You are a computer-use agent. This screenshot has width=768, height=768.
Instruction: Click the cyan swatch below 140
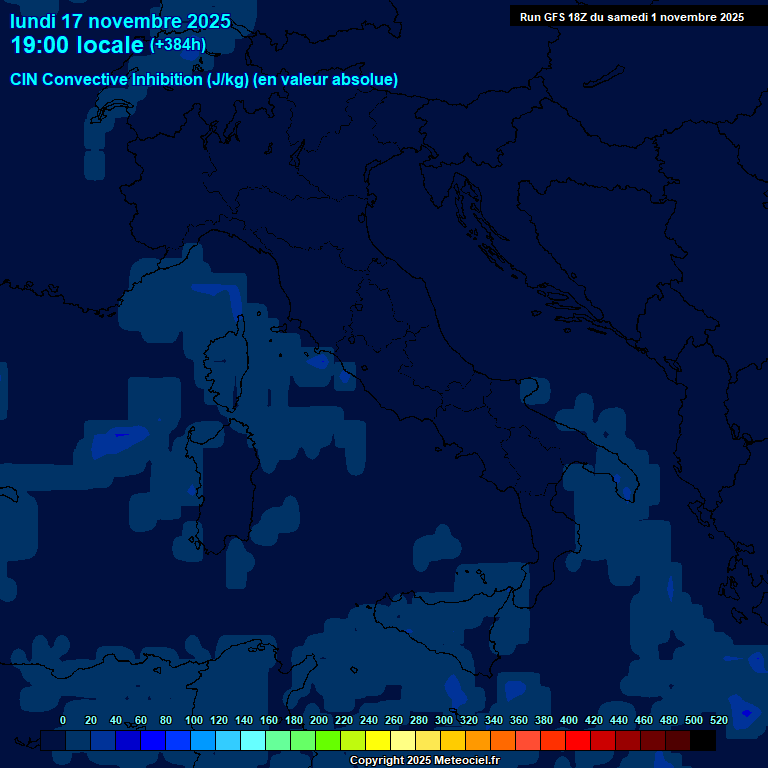click(253, 740)
